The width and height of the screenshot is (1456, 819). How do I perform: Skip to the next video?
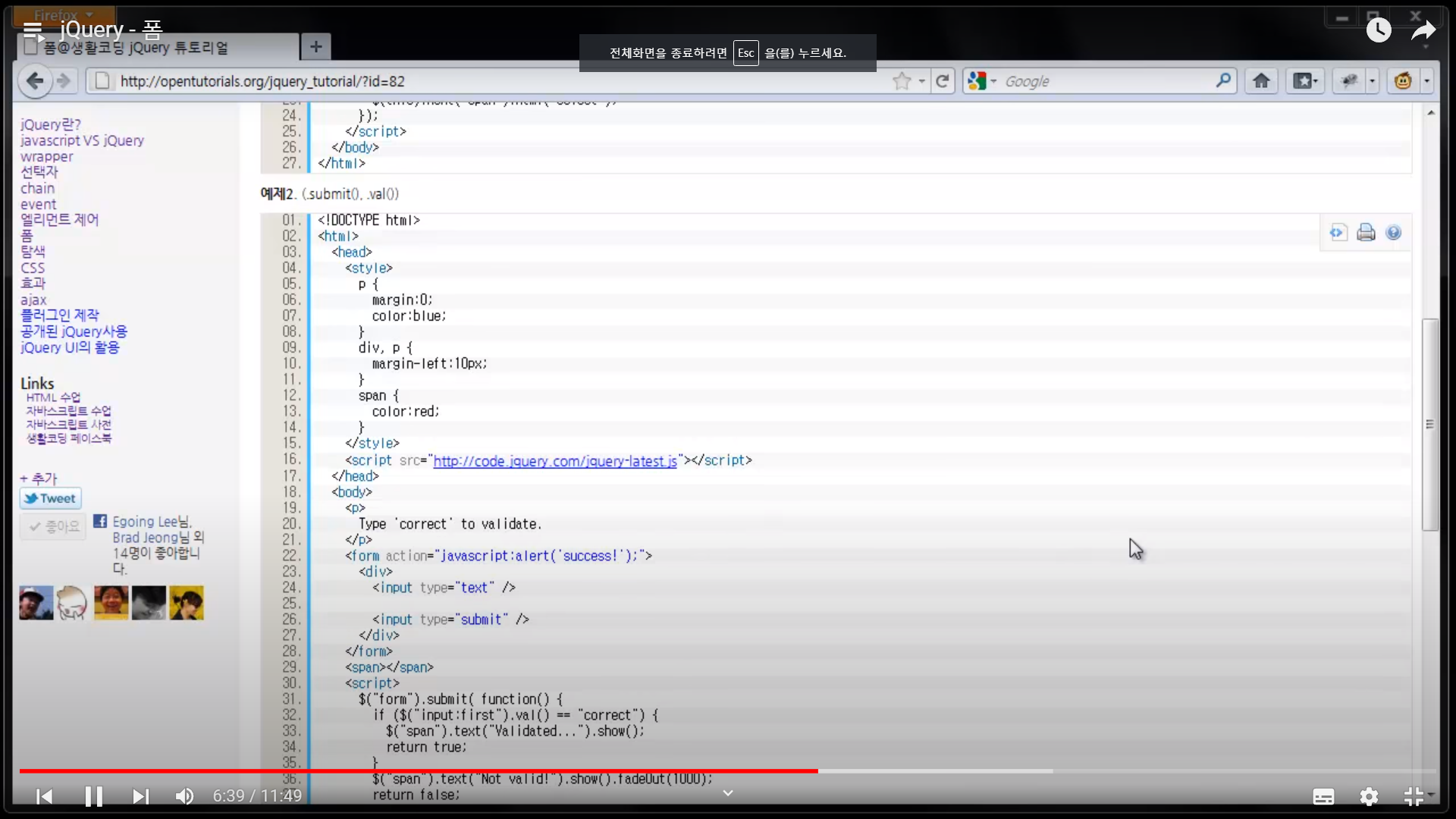pyautogui.click(x=140, y=796)
